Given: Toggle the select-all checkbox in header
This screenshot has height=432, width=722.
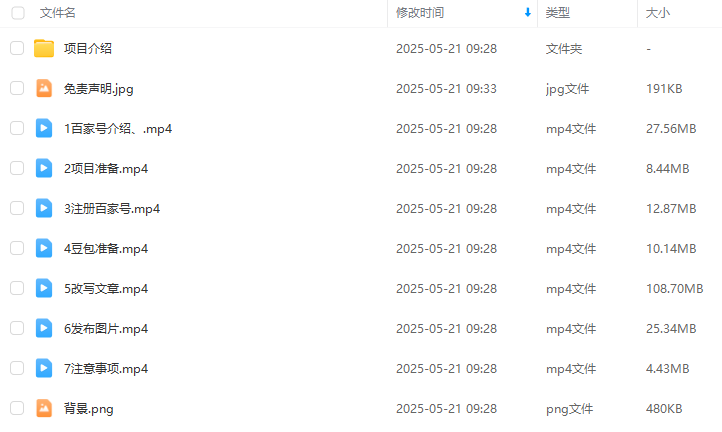Looking at the screenshot, I should coord(18,13).
